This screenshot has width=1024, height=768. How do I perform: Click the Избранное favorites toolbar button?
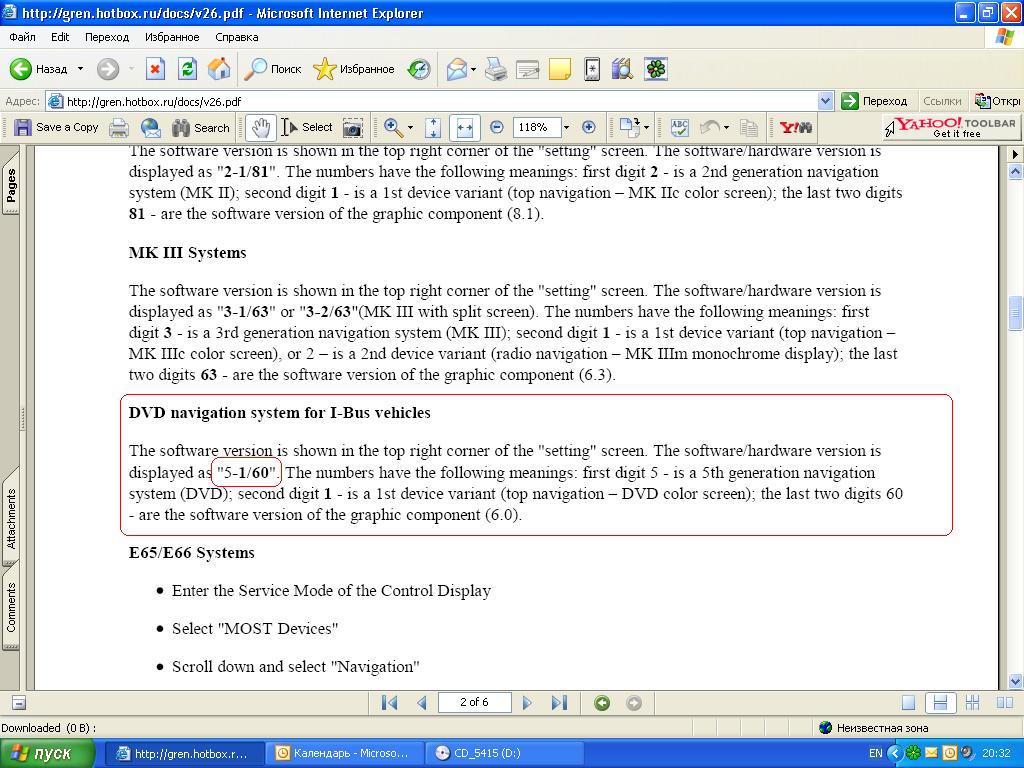(354, 69)
